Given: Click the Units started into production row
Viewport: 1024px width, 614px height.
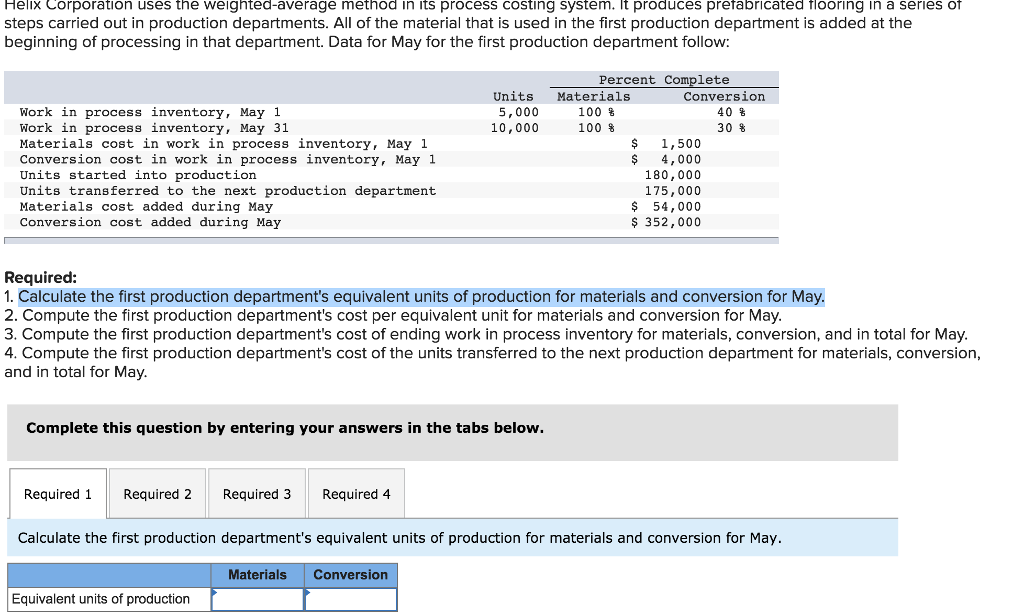Looking at the screenshot, I should tap(138, 175).
